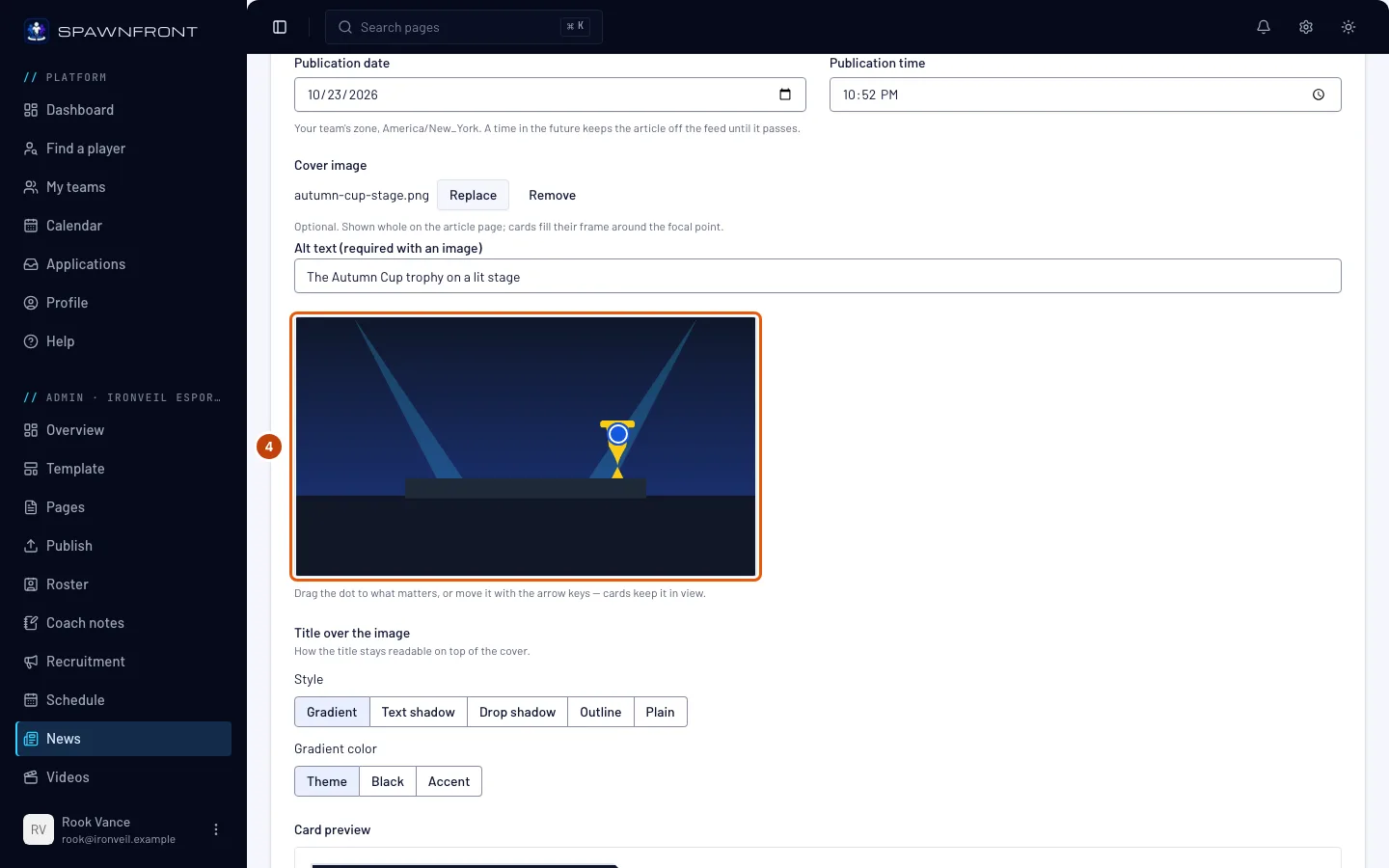Open Find a player page

[x=123, y=149]
